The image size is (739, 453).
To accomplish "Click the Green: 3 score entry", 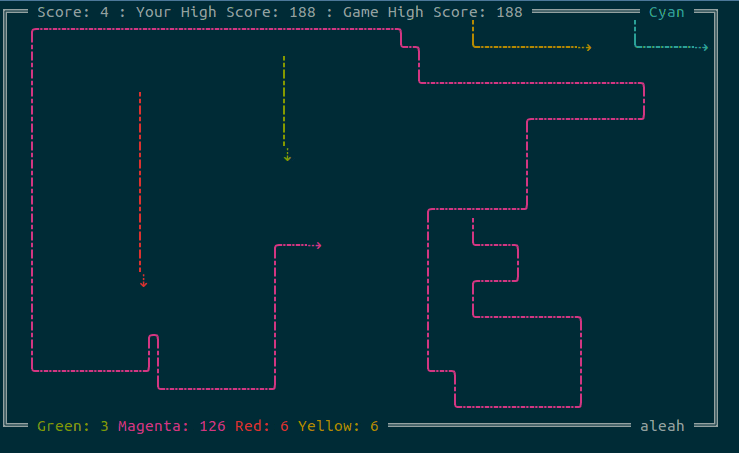I will tap(73, 426).
